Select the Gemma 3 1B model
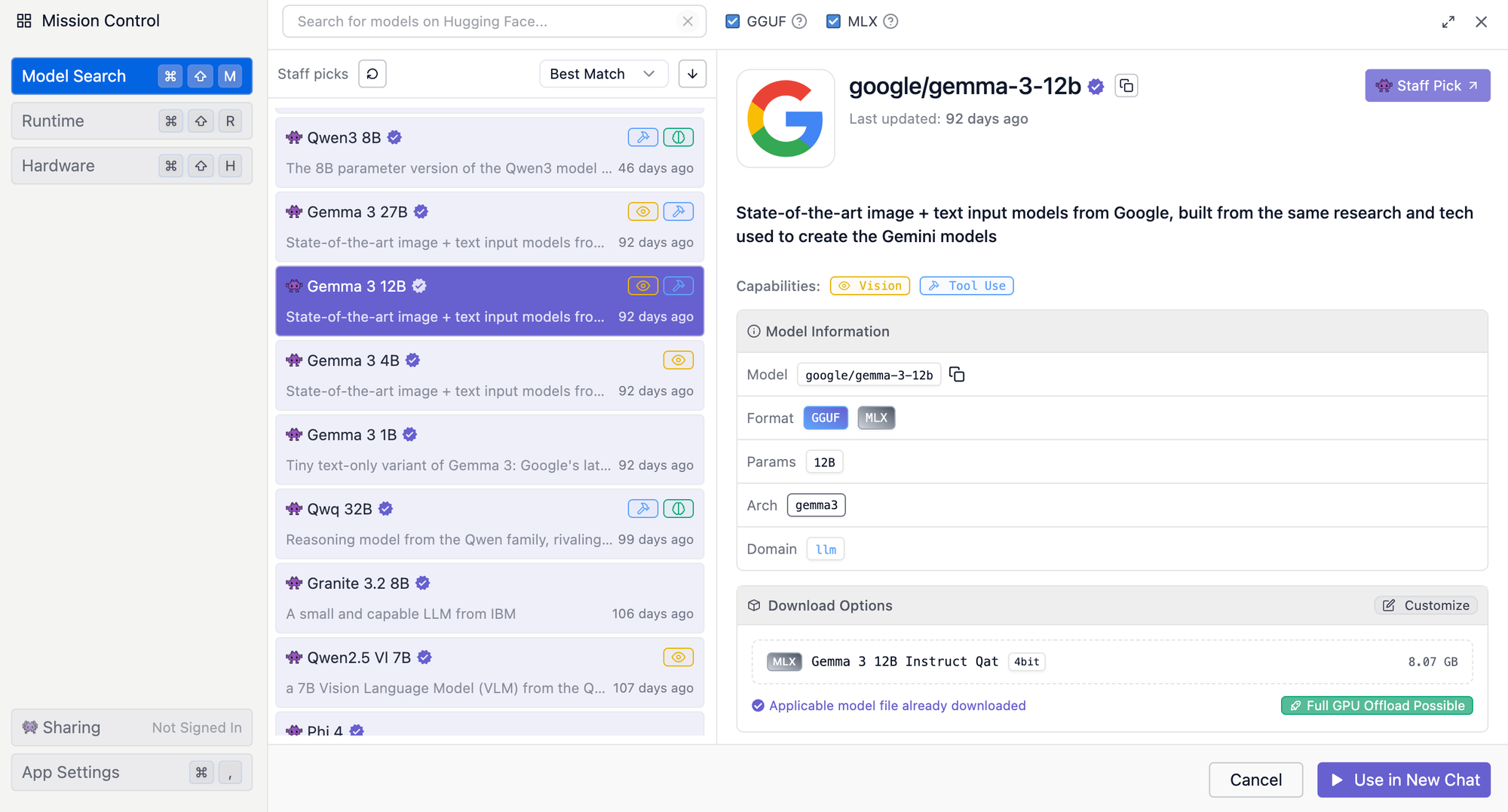 point(489,449)
